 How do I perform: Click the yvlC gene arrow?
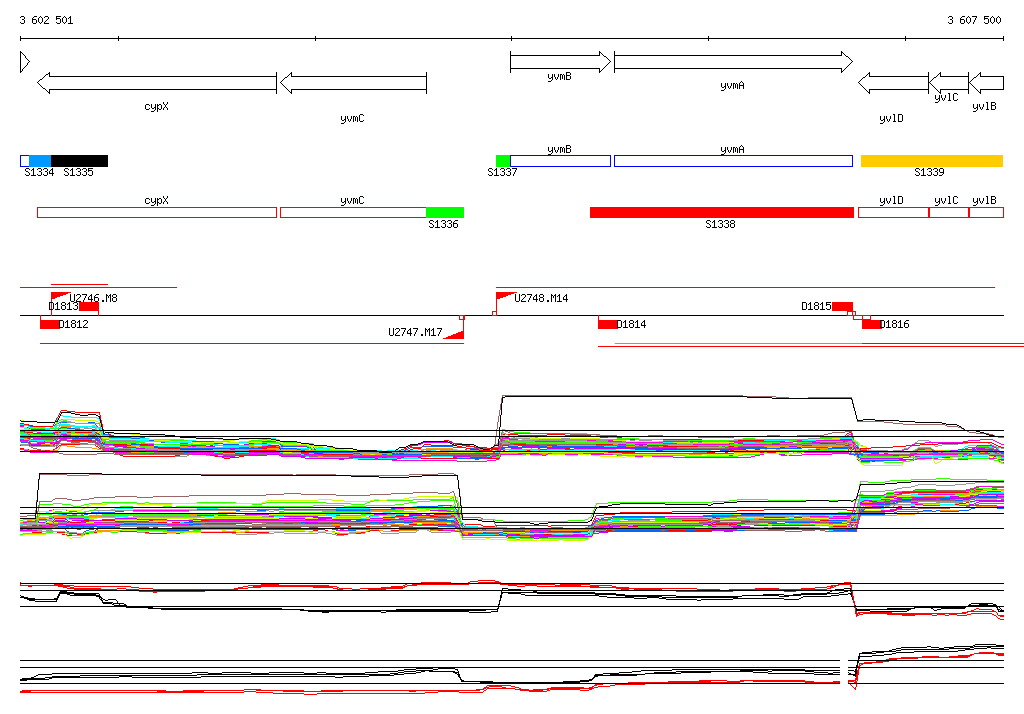(x=948, y=83)
